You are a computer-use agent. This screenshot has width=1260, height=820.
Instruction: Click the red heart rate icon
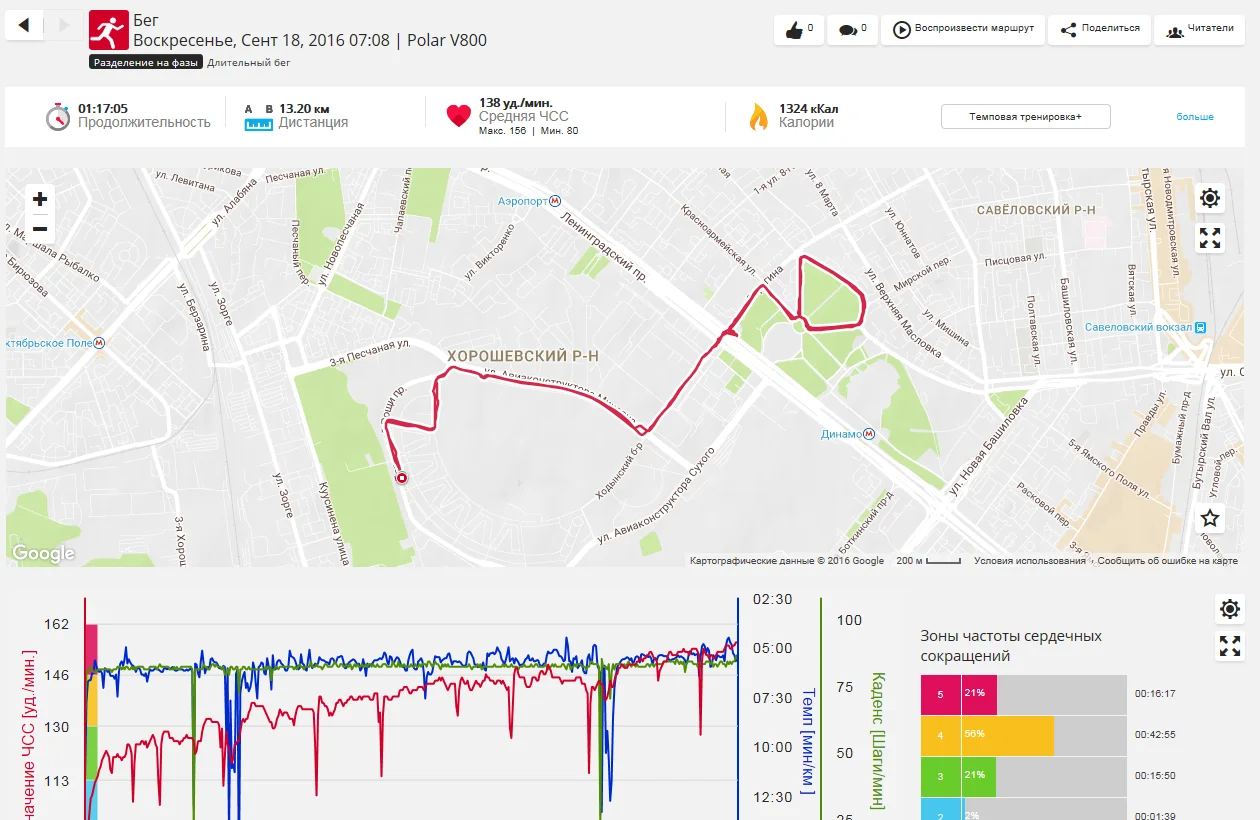(459, 115)
